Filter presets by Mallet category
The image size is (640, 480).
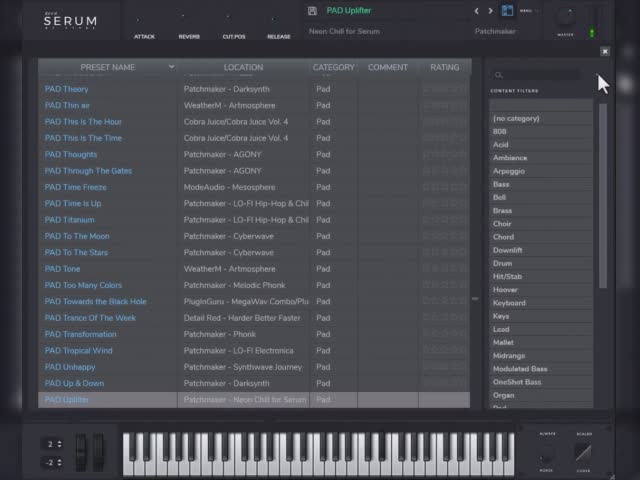pos(541,342)
